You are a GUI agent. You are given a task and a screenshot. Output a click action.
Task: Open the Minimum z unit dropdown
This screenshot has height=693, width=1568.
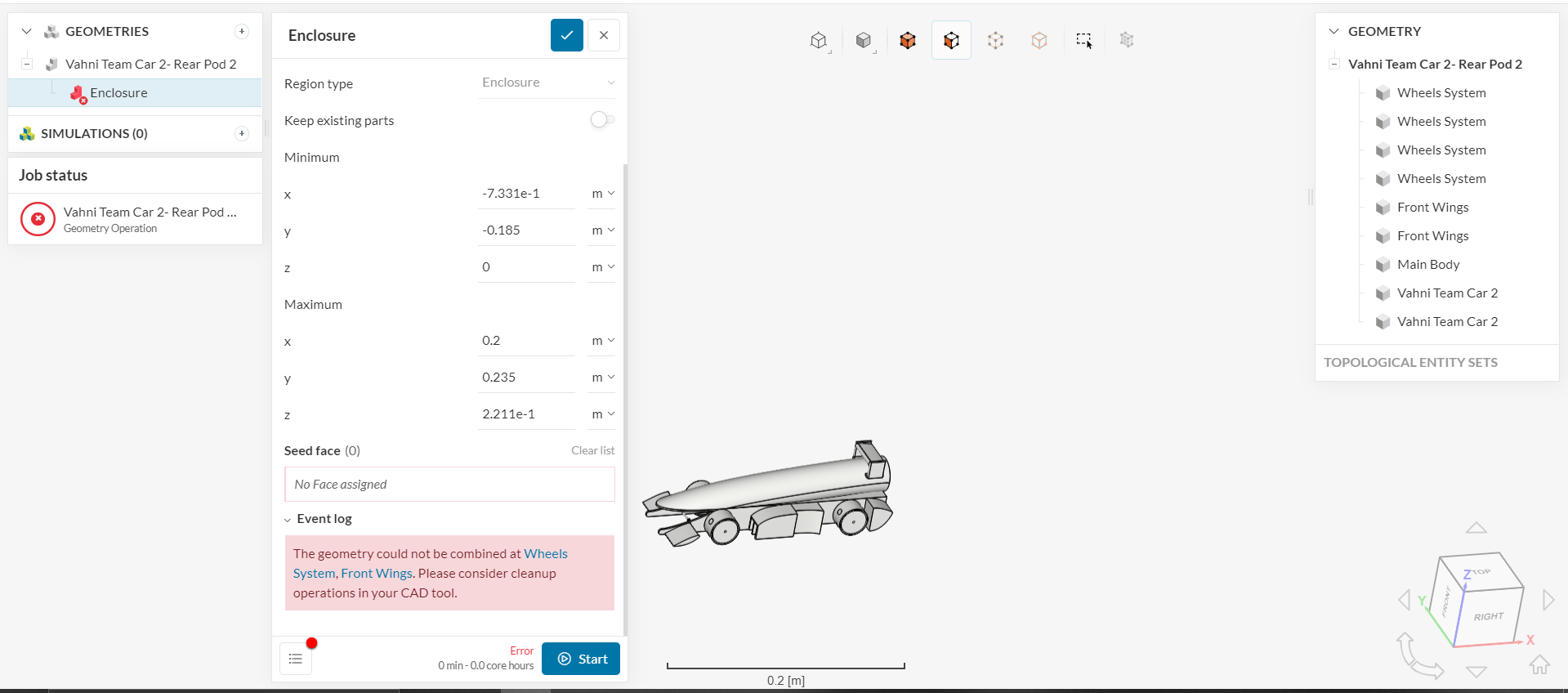pyautogui.click(x=603, y=267)
